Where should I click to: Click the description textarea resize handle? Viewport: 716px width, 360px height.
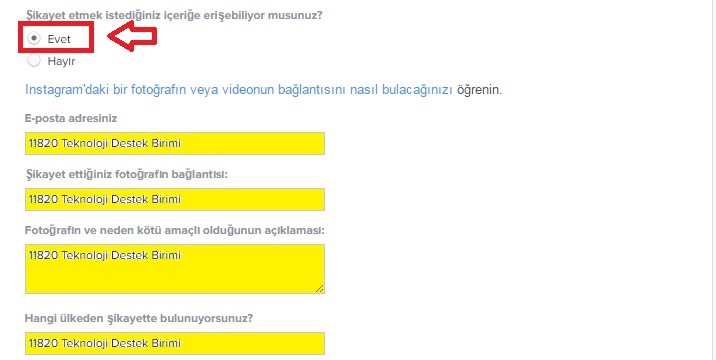tap(320, 288)
